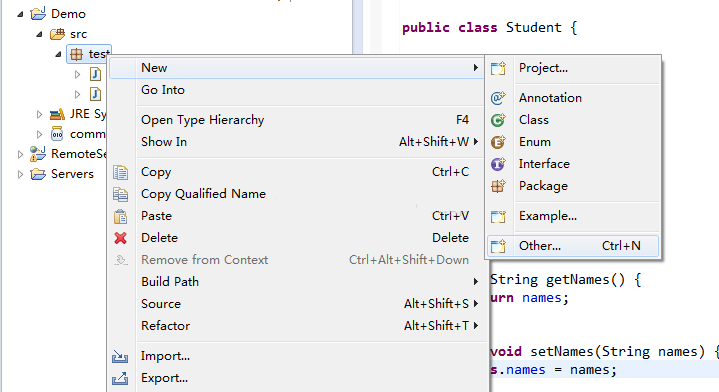Image resolution: width=719 pixels, height=392 pixels.
Task: Click the Paste clipboard icon
Action: click(121, 216)
